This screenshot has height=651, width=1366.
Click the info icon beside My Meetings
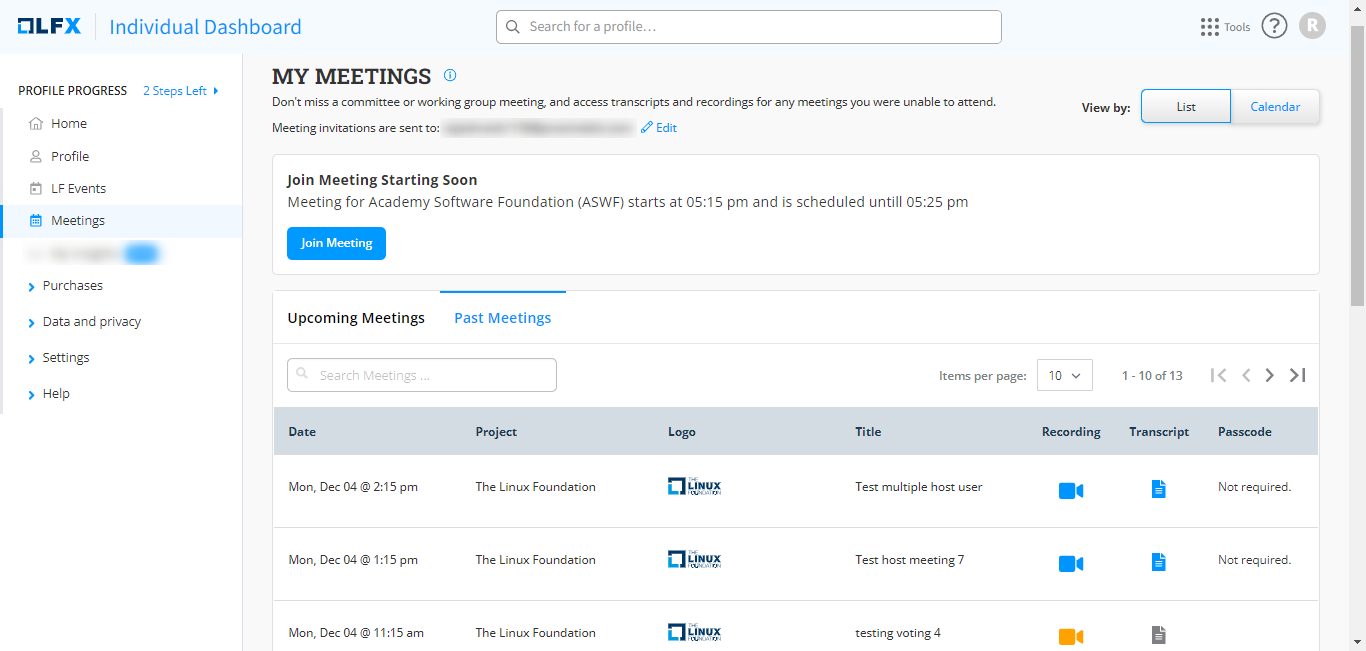450,75
